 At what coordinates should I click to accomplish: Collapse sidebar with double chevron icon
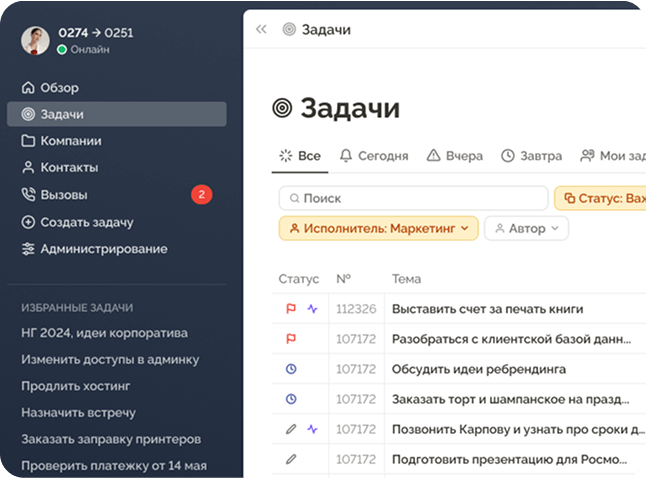(x=261, y=29)
